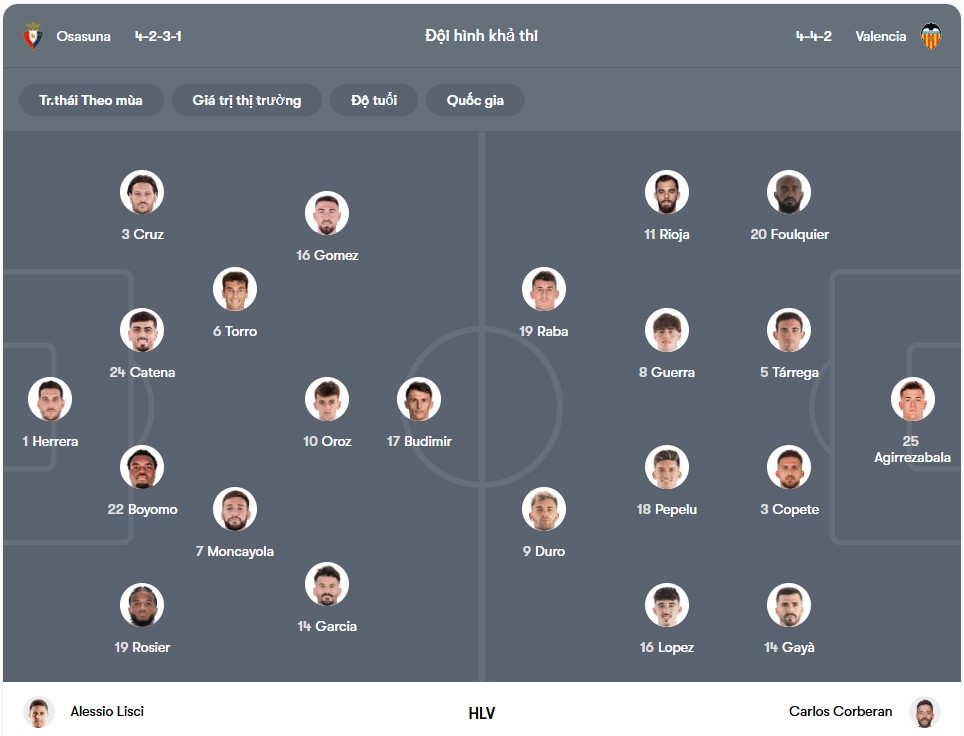964x736 pixels.
Task: Enable the Độ tuổi filter
Action: tap(374, 100)
